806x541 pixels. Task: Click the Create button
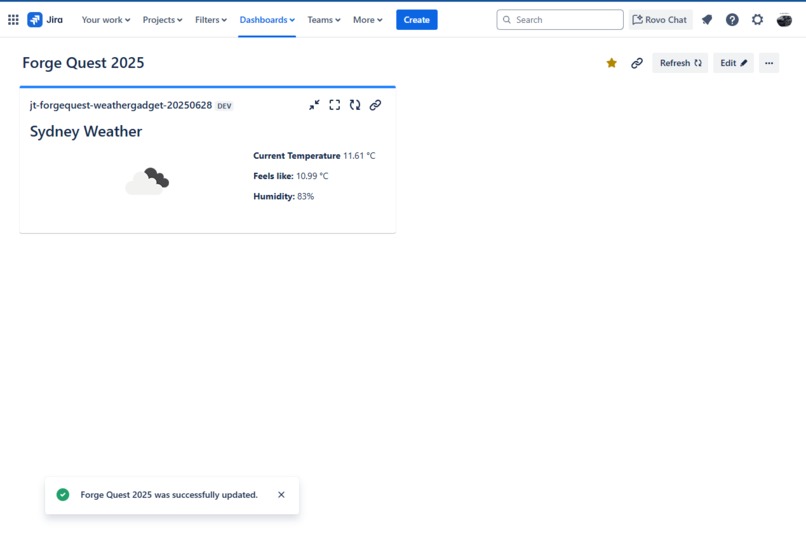[x=416, y=20]
